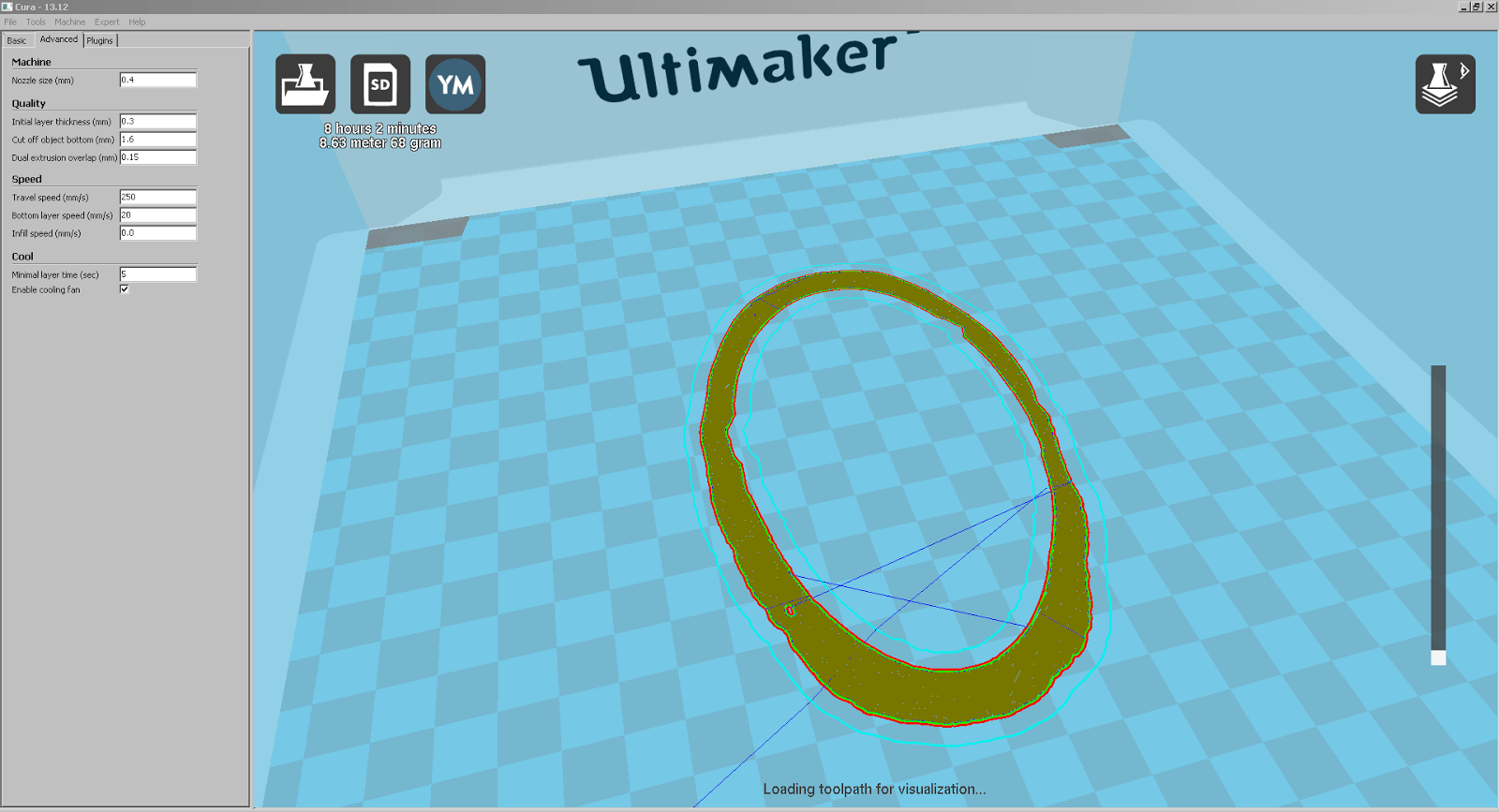The height and width of the screenshot is (812, 1499).
Task: Open the View mode layers icon
Action: [1446, 84]
